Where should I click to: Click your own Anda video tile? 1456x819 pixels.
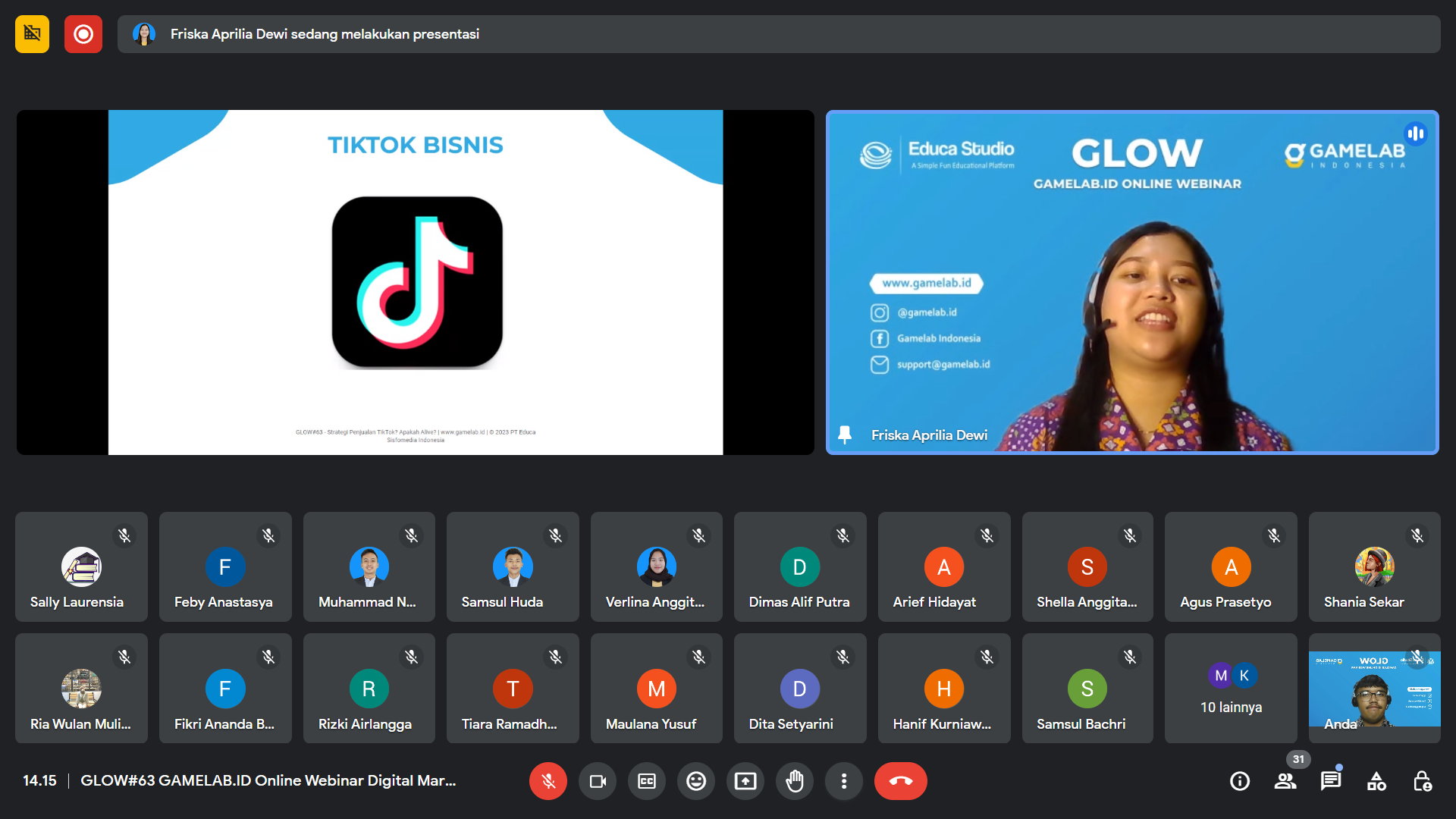coord(1375,688)
